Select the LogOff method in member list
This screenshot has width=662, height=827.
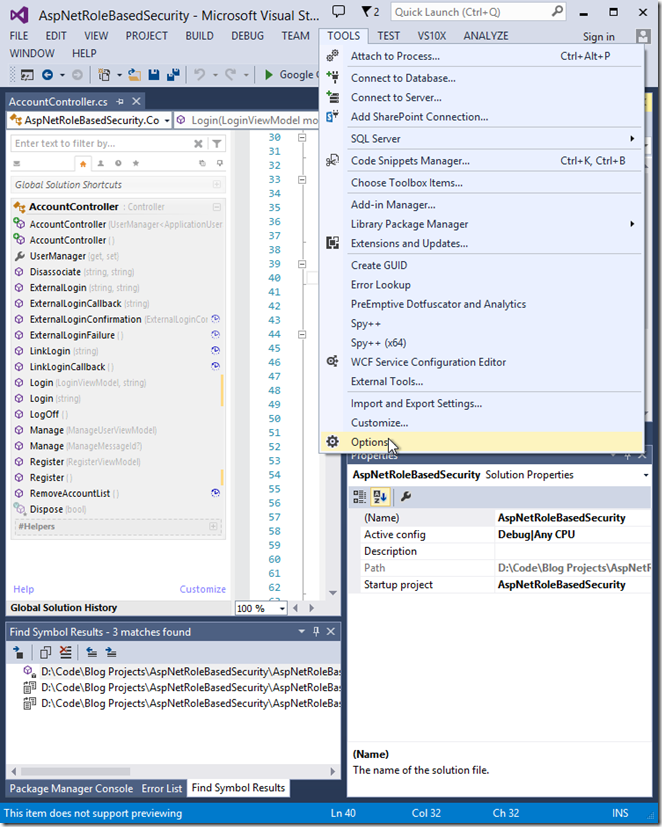pos(118,415)
